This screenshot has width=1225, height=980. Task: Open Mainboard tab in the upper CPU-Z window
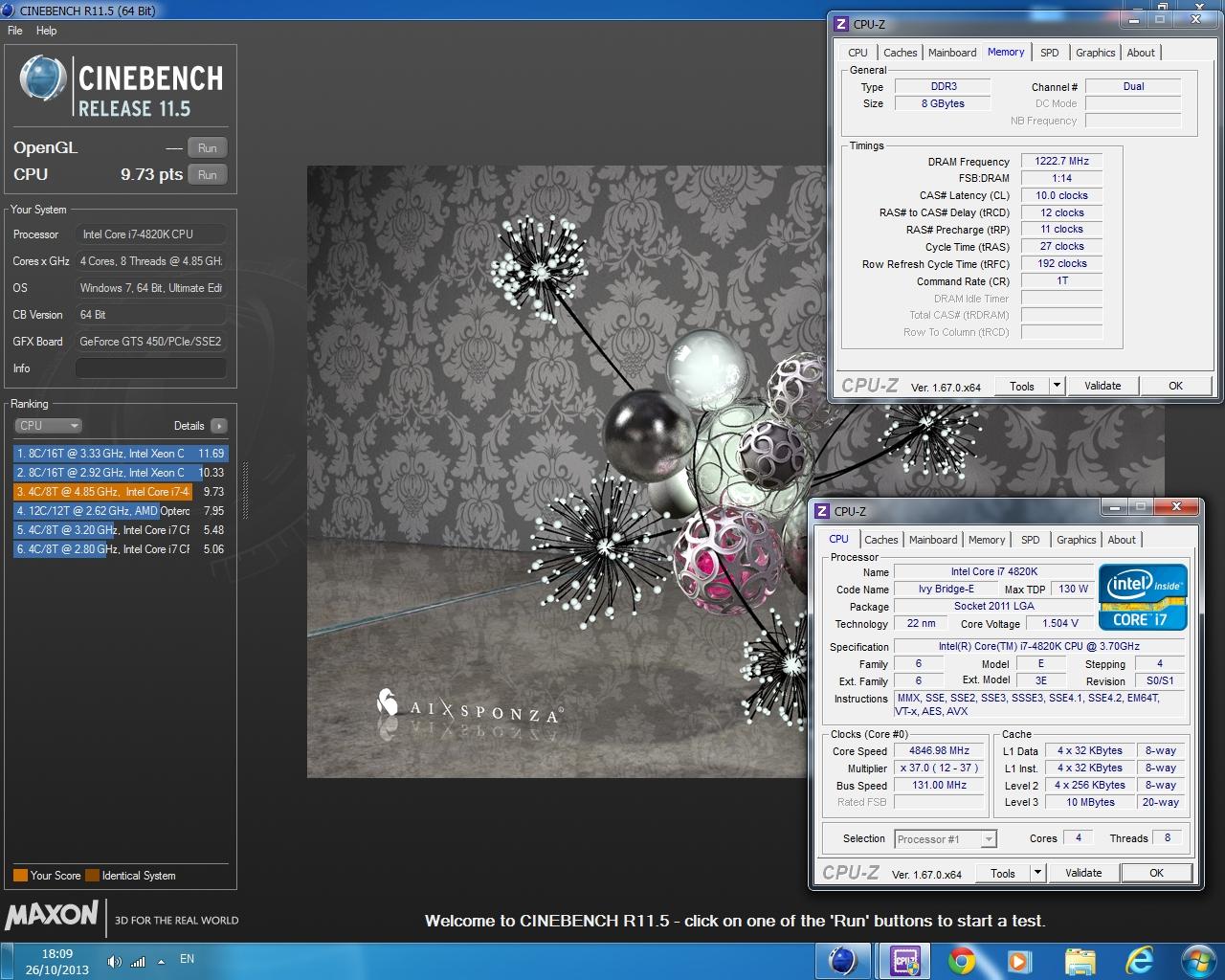pyautogui.click(x=952, y=53)
